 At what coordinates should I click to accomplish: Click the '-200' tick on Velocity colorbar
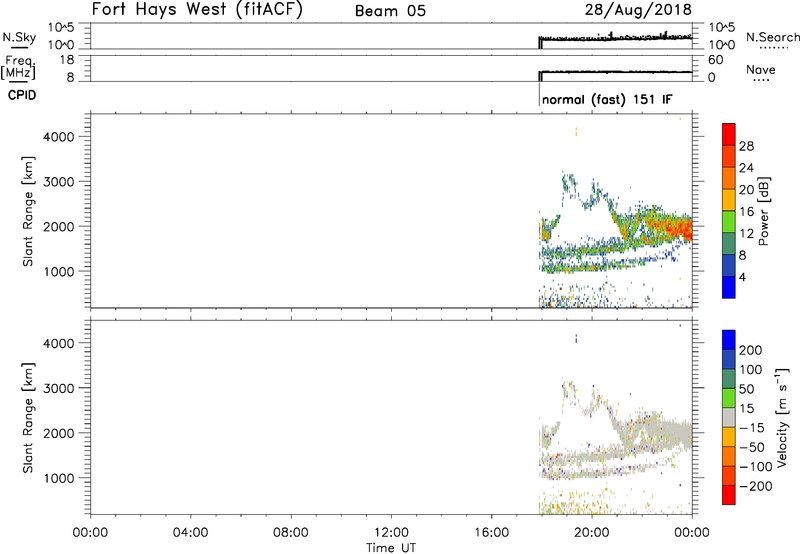[756, 486]
